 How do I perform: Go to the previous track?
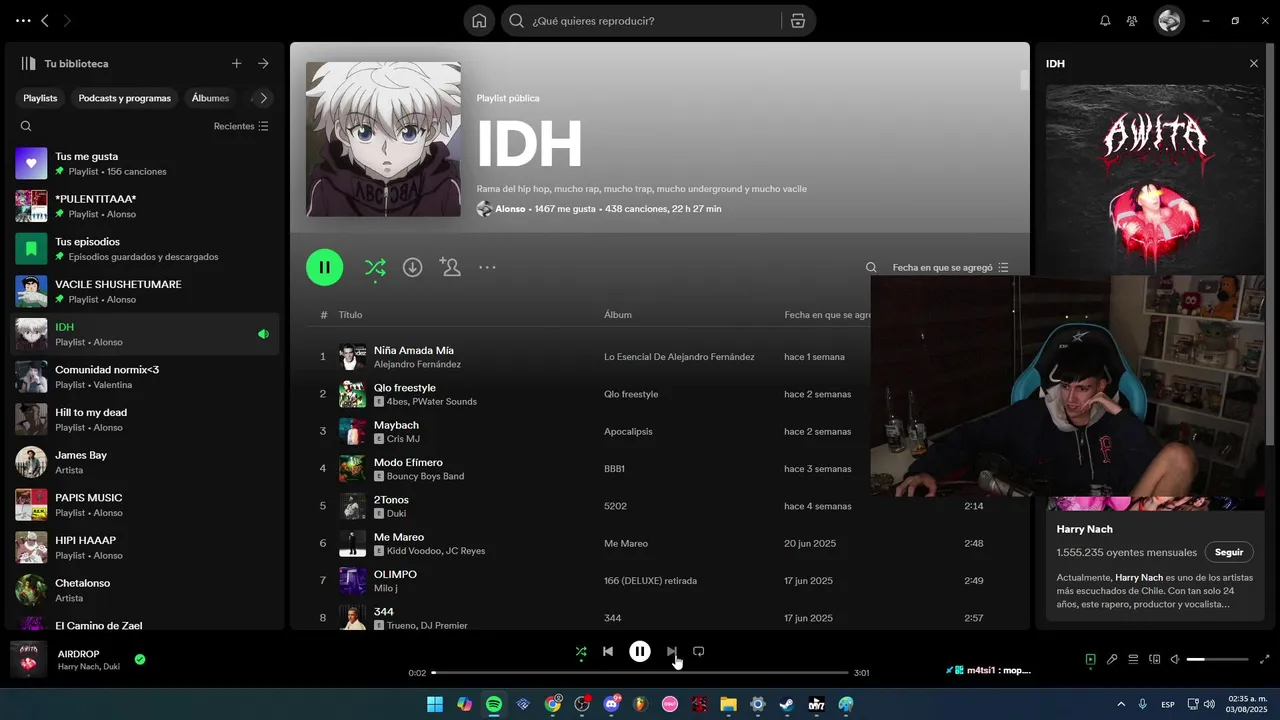pyautogui.click(x=608, y=651)
